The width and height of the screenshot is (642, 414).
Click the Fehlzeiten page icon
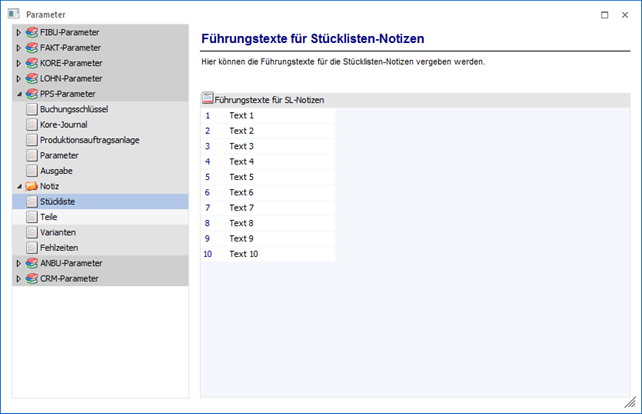(x=32, y=247)
